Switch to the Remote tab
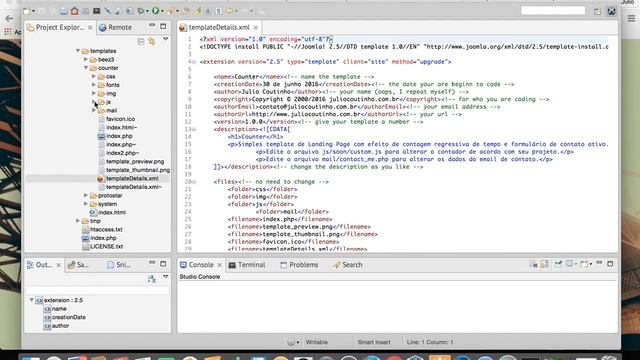This screenshot has height=360, width=640. pyautogui.click(x=116, y=27)
